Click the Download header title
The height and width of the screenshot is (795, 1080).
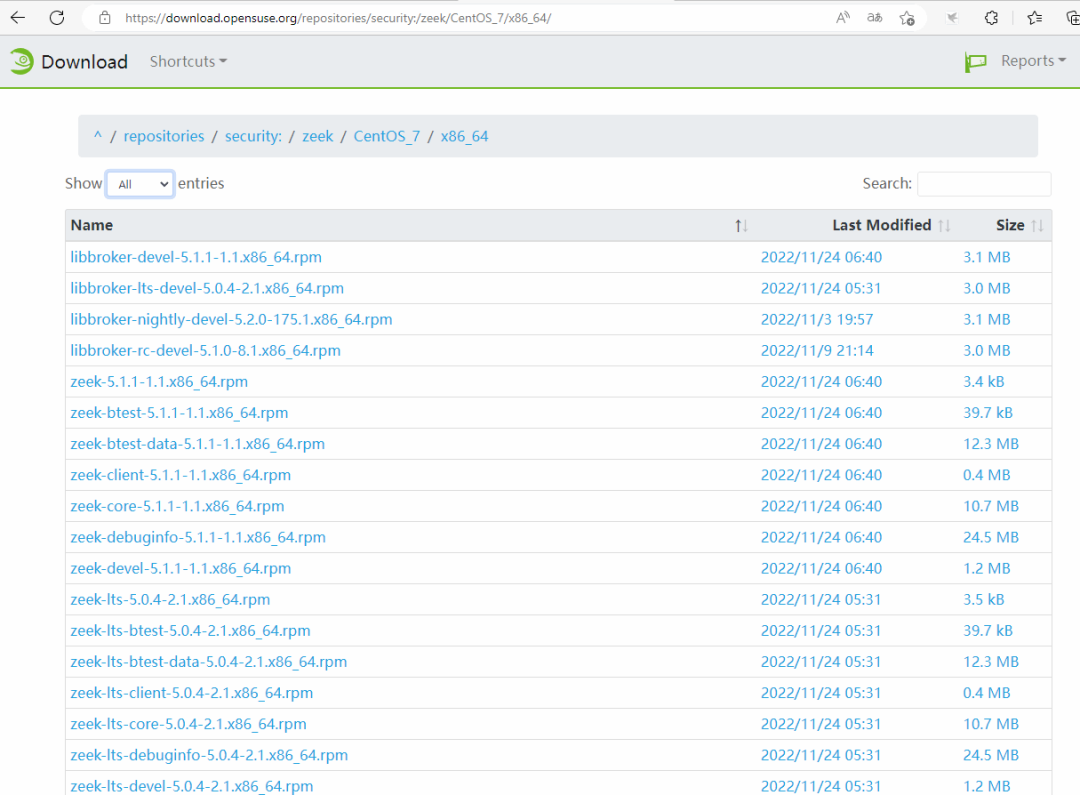click(x=84, y=62)
